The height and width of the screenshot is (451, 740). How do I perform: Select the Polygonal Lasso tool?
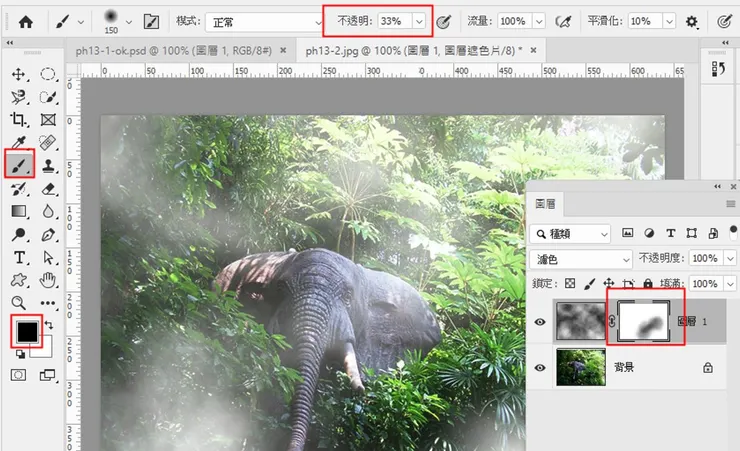18,97
